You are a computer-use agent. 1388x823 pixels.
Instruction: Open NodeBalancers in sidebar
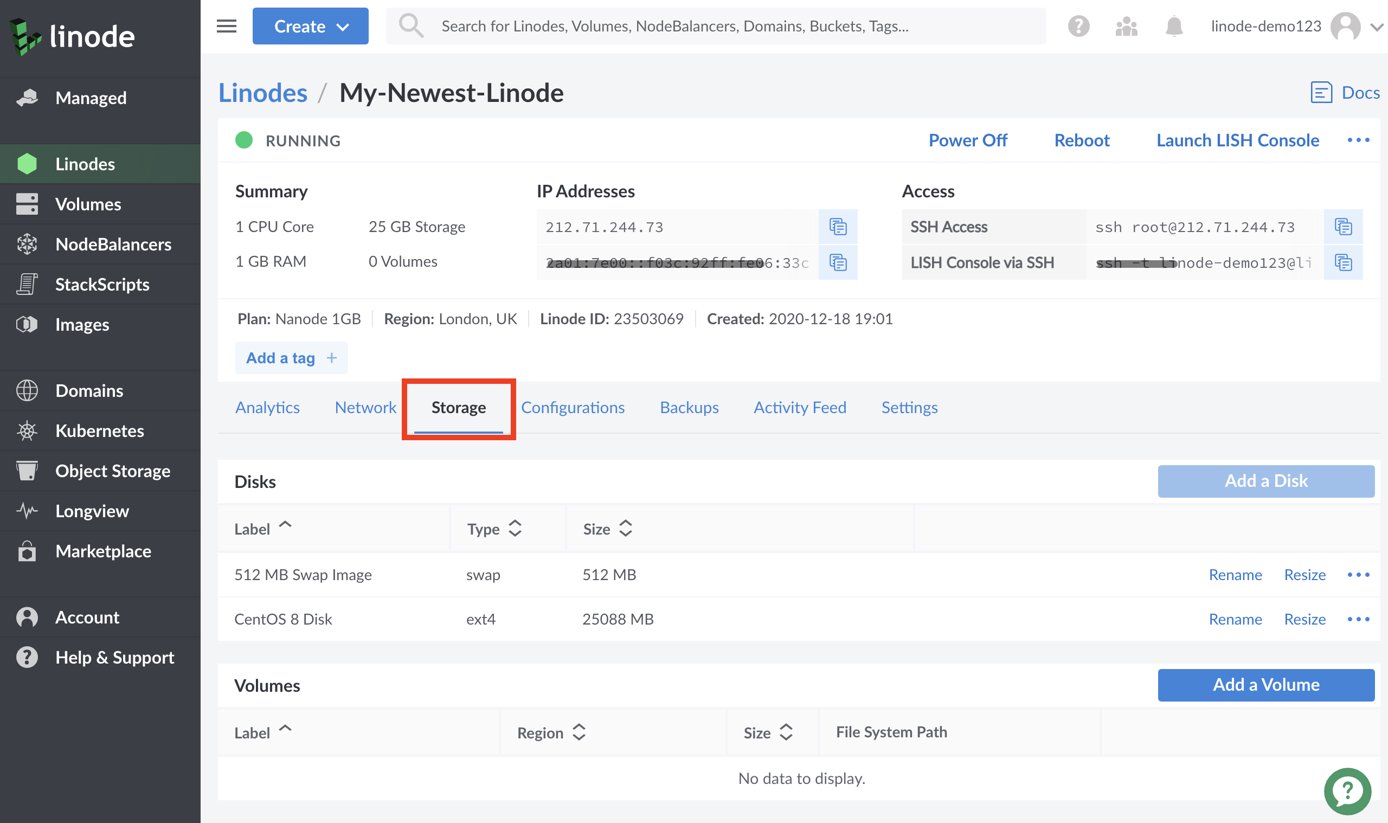[100, 244]
